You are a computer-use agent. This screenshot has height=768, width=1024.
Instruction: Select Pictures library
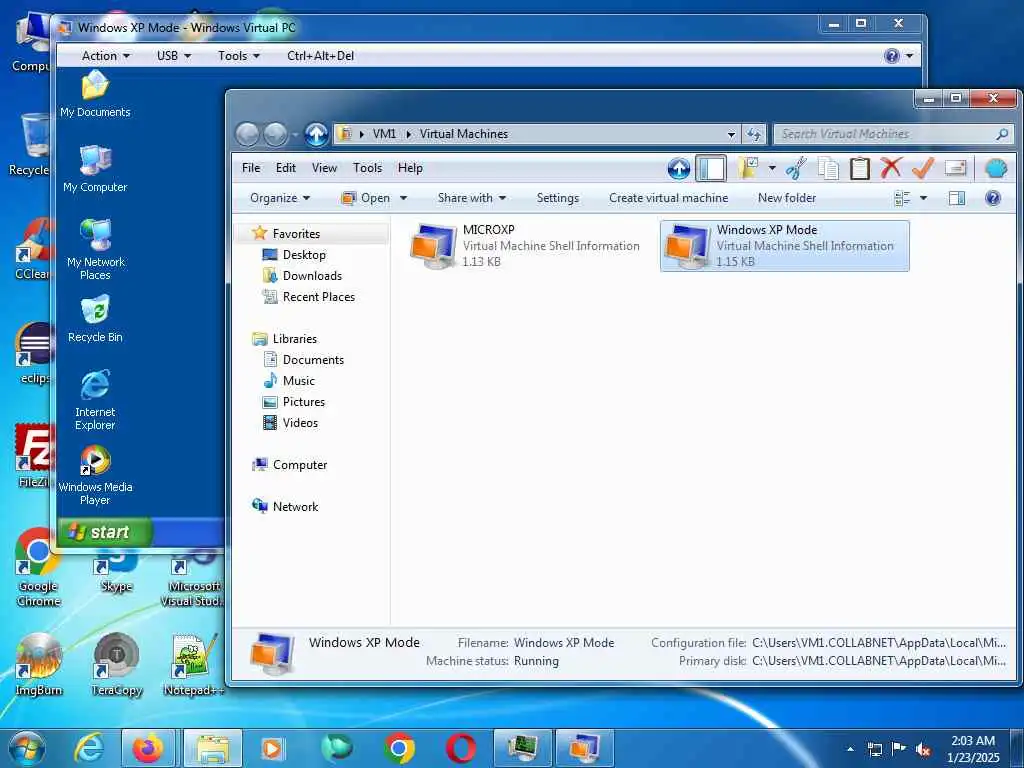tap(304, 402)
